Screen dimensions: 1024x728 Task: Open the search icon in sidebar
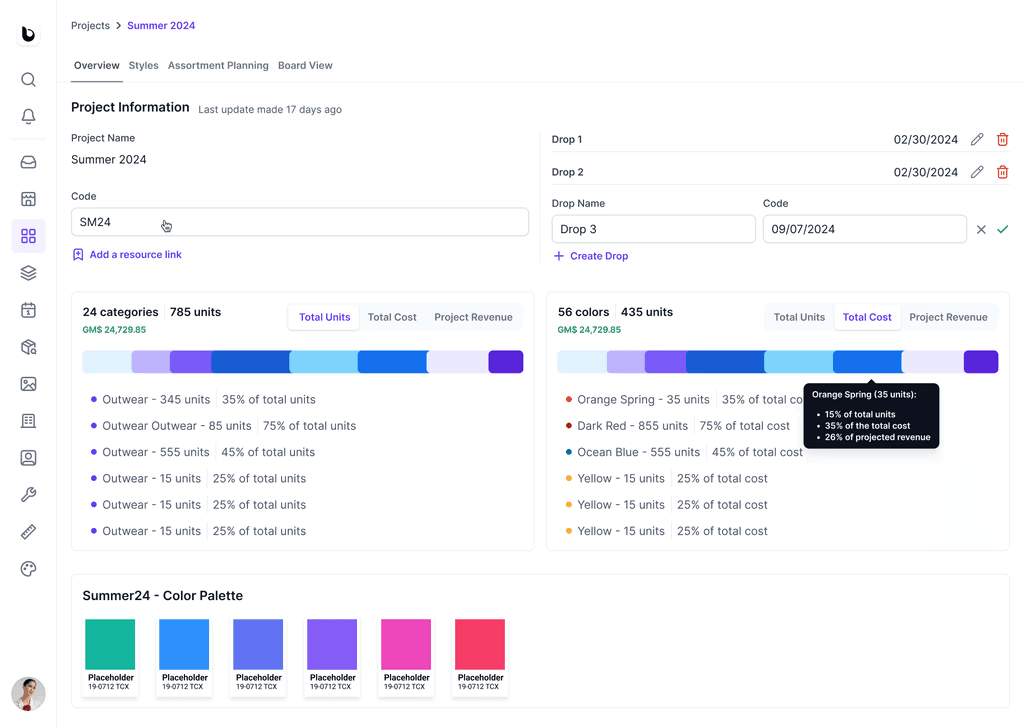(x=28, y=80)
